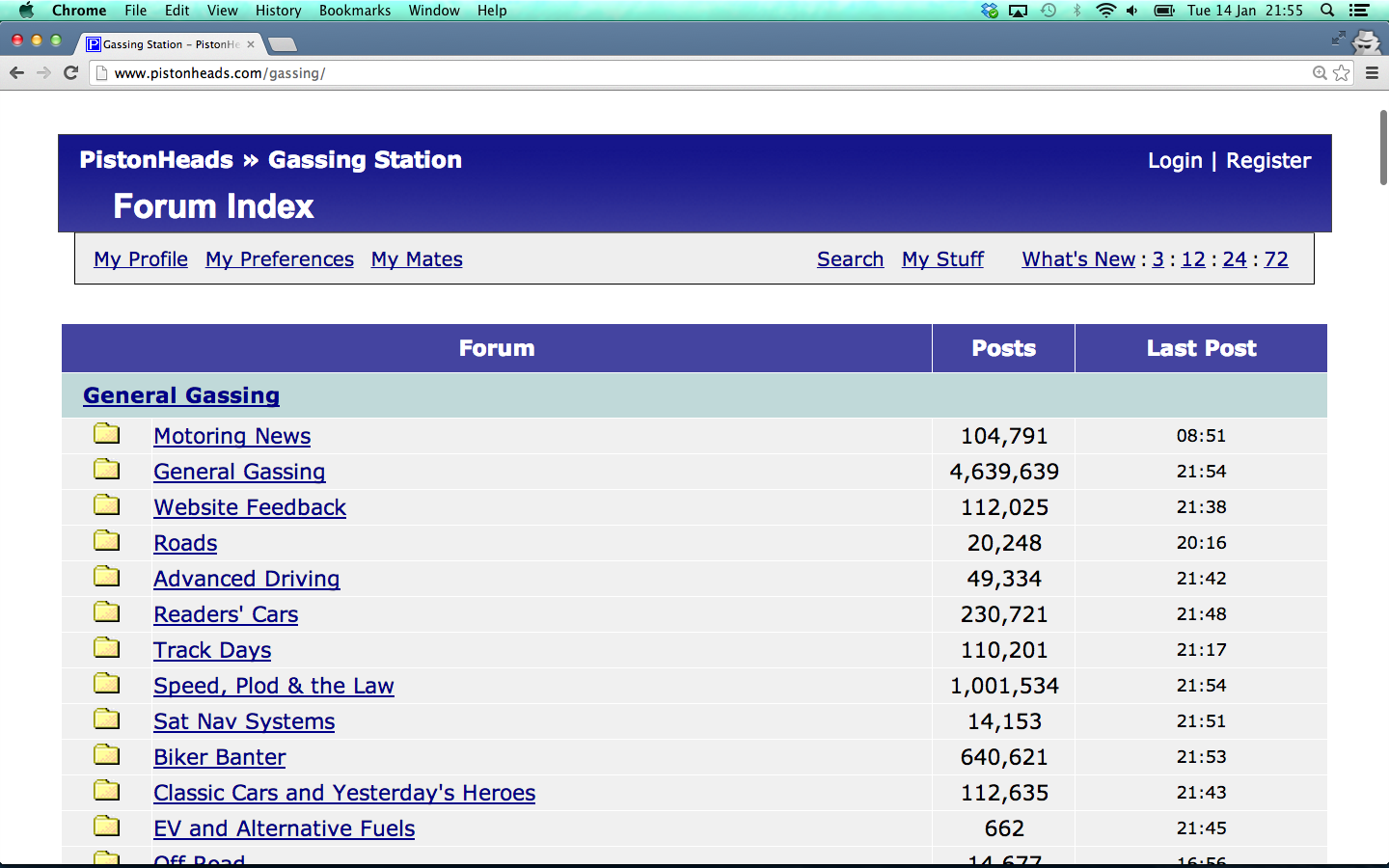Open Spotlight search in the menu bar
Viewport: 1389px width, 868px height.
[1327, 11]
